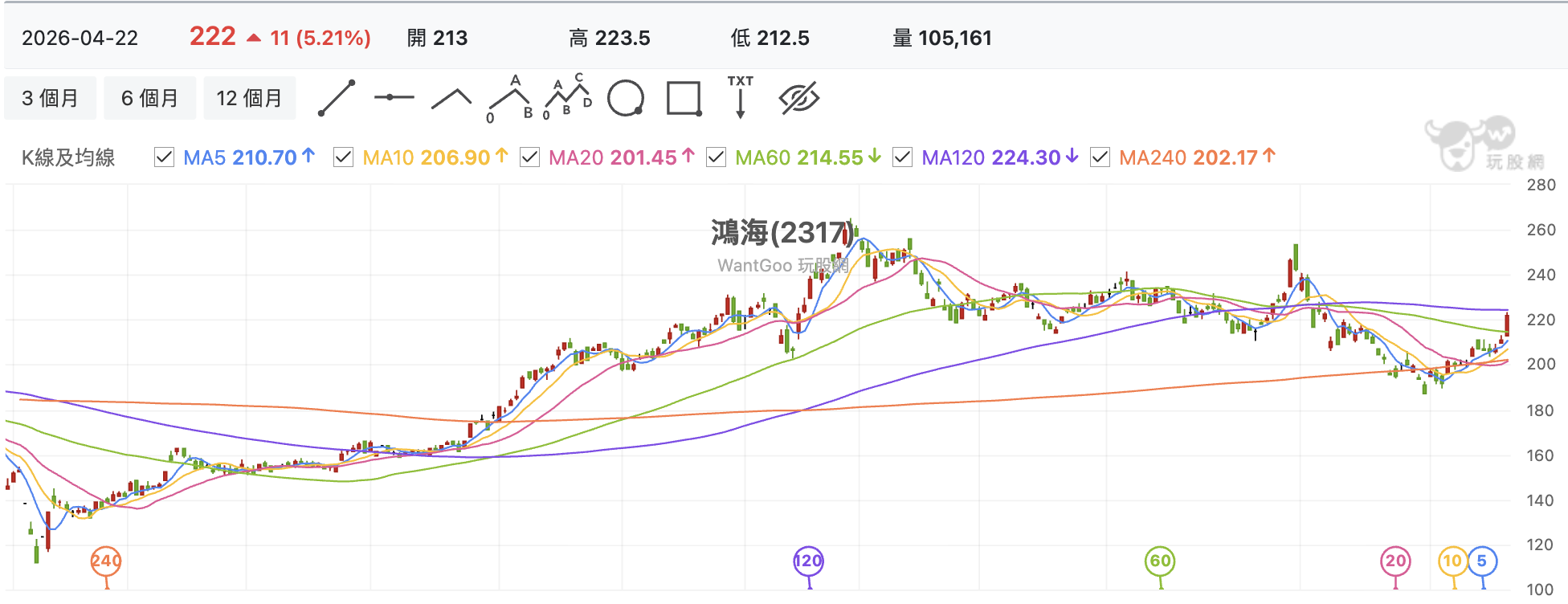Click the K線及均線 label

[x=68, y=157]
